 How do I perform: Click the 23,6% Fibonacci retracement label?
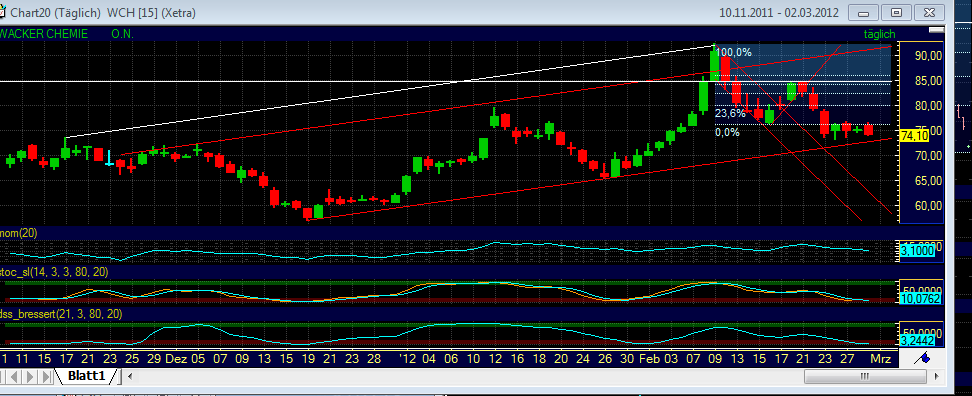731,113
